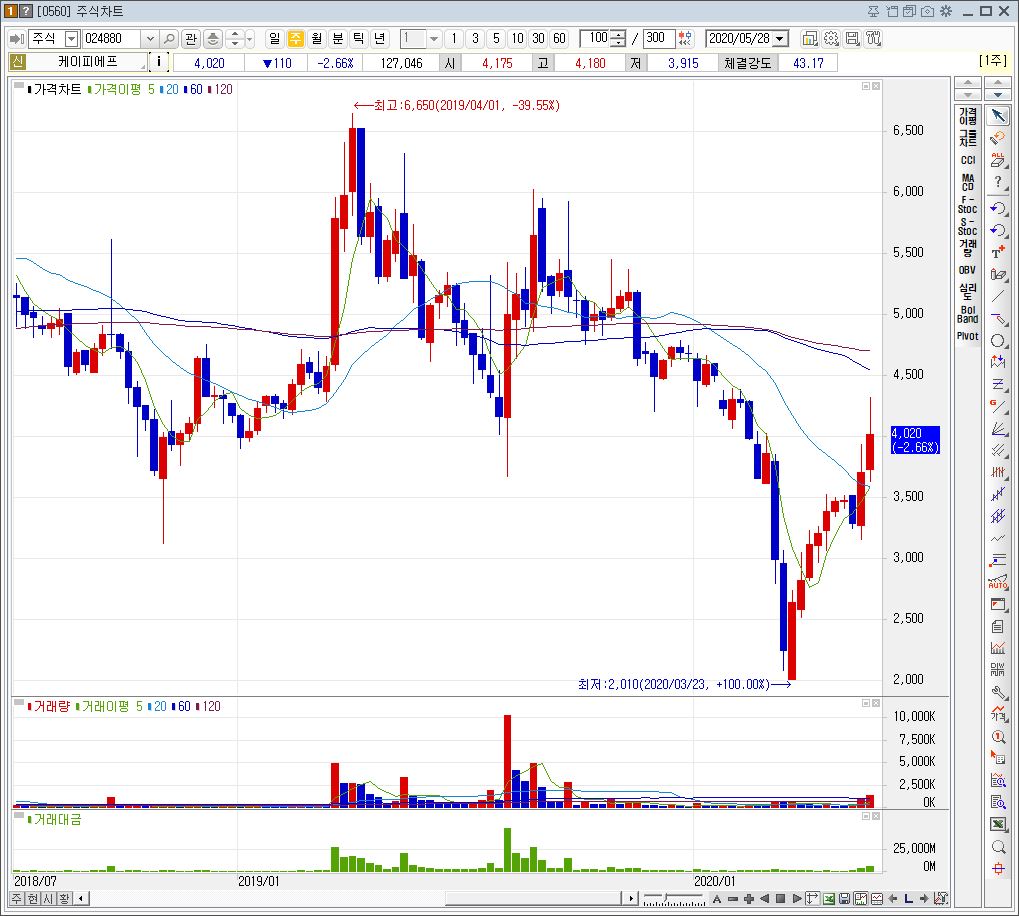Click the zoom out minus icon in bottom bar

point(733,899)
